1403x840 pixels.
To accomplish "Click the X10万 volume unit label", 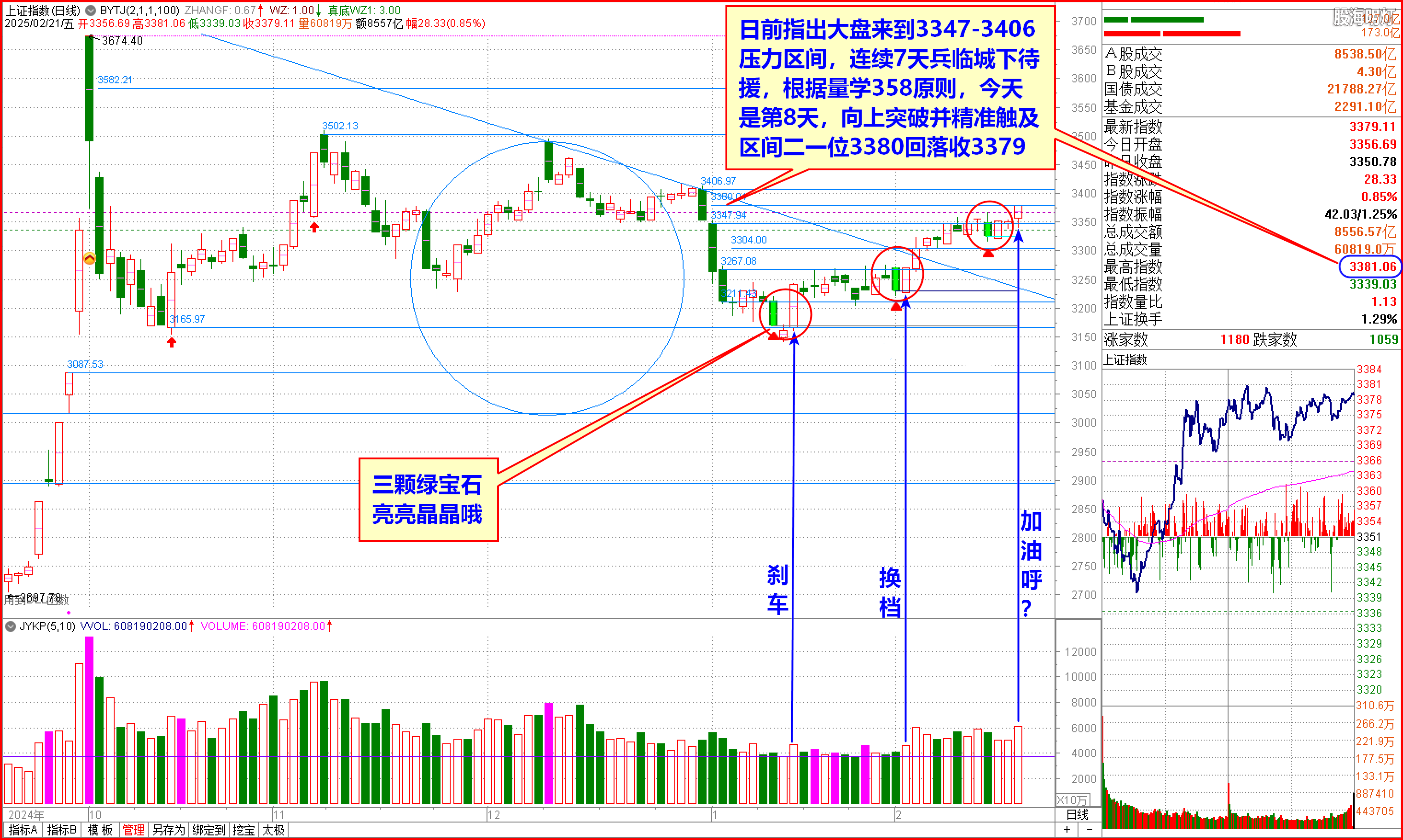I will point(1073,800).
